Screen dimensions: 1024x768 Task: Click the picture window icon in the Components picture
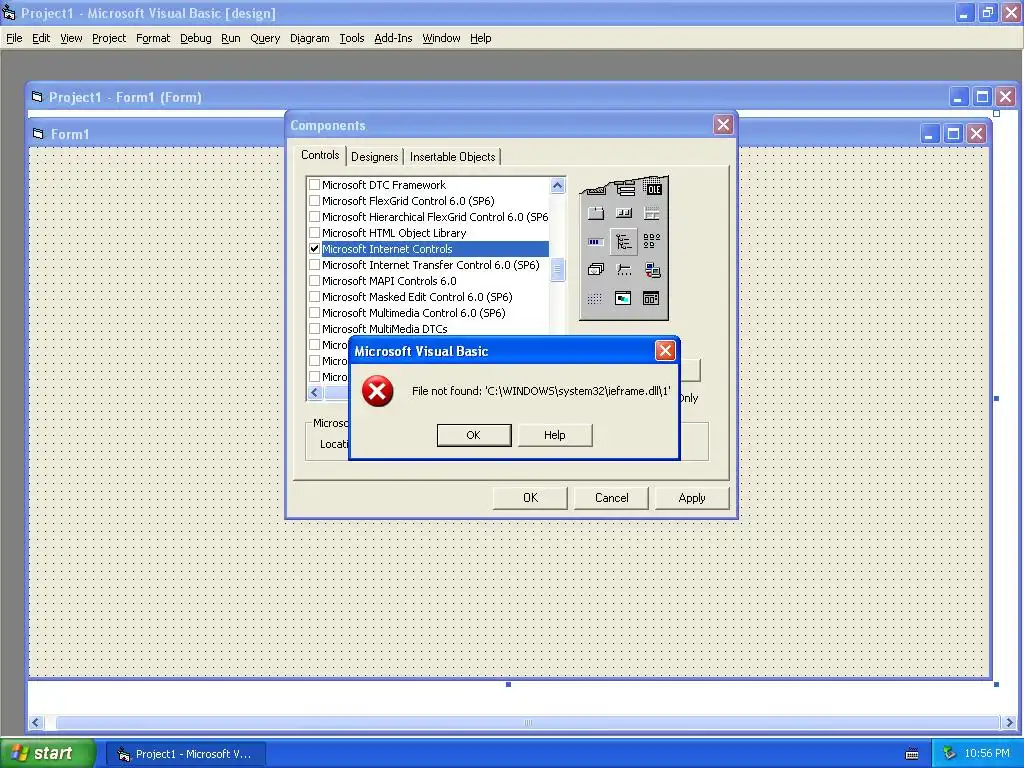[x=623, y=298]
